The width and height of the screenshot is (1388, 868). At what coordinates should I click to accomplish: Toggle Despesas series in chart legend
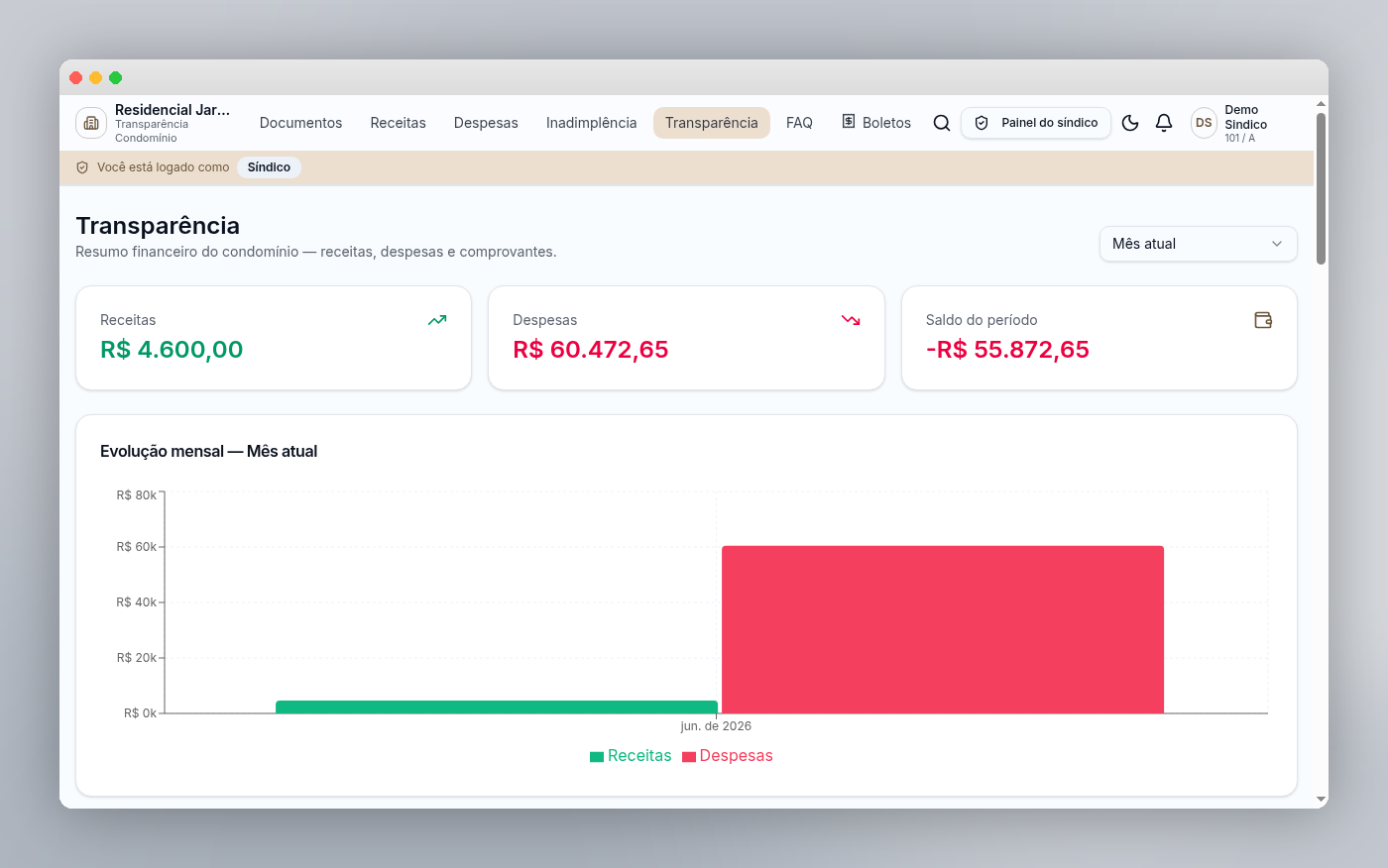tap(727, 756)
